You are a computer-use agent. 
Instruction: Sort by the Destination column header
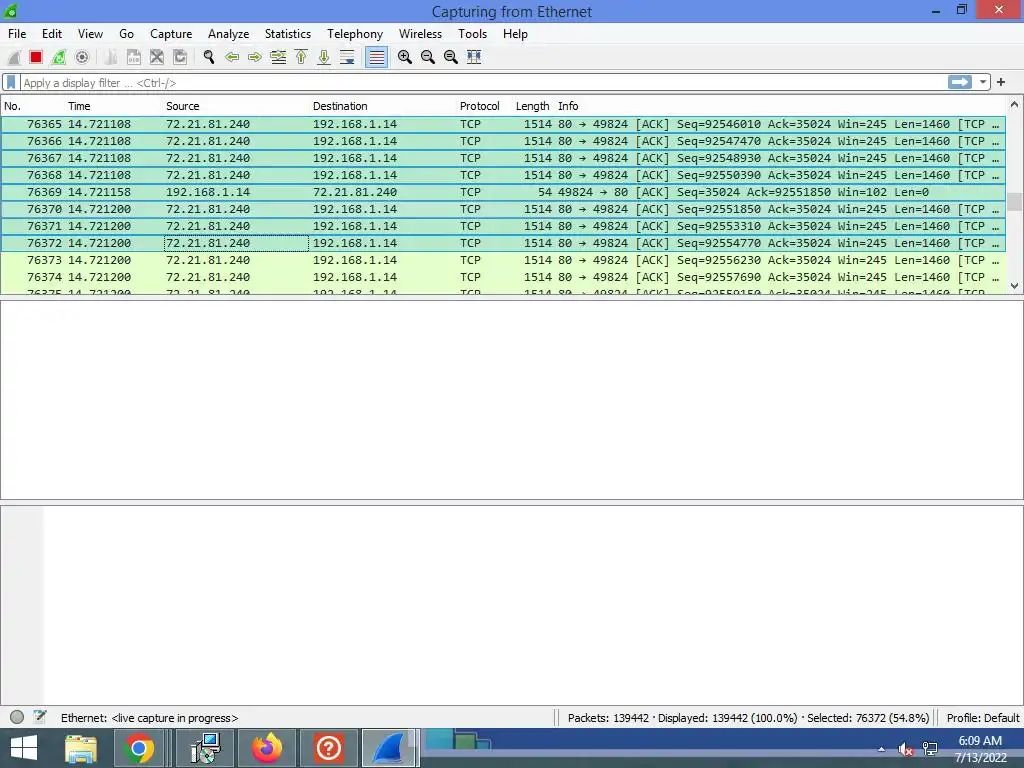pyautogui.click(x=383, y=106)
